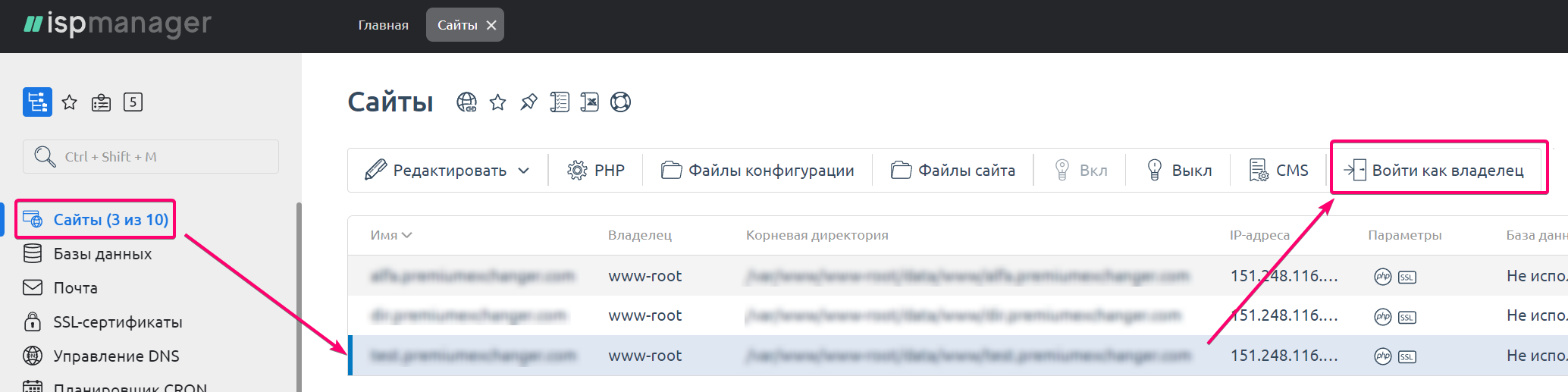Show favorites using sidebar star icon

pos(70,102)
